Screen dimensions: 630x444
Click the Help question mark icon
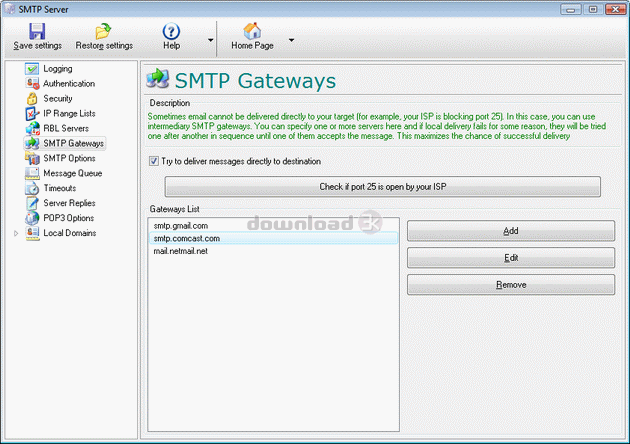(x=171, y=31)
